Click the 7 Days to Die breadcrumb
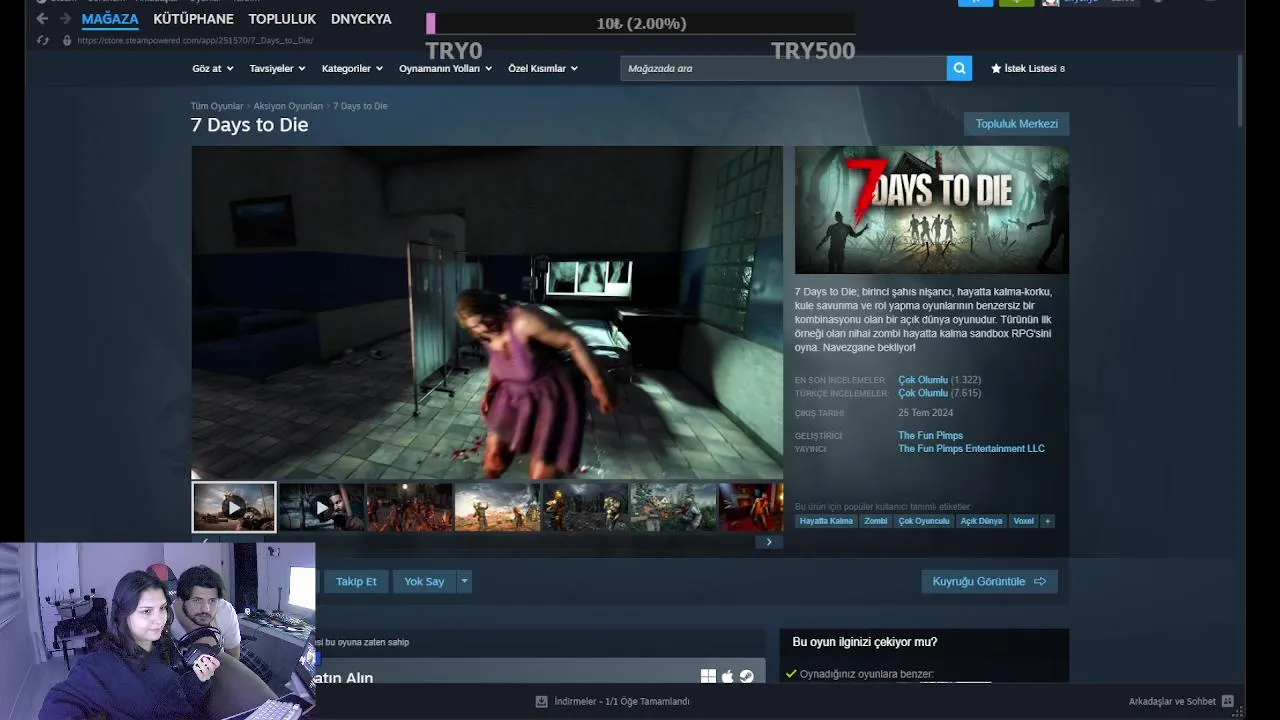The image size is (1280, 720). (x=360, y=106)
